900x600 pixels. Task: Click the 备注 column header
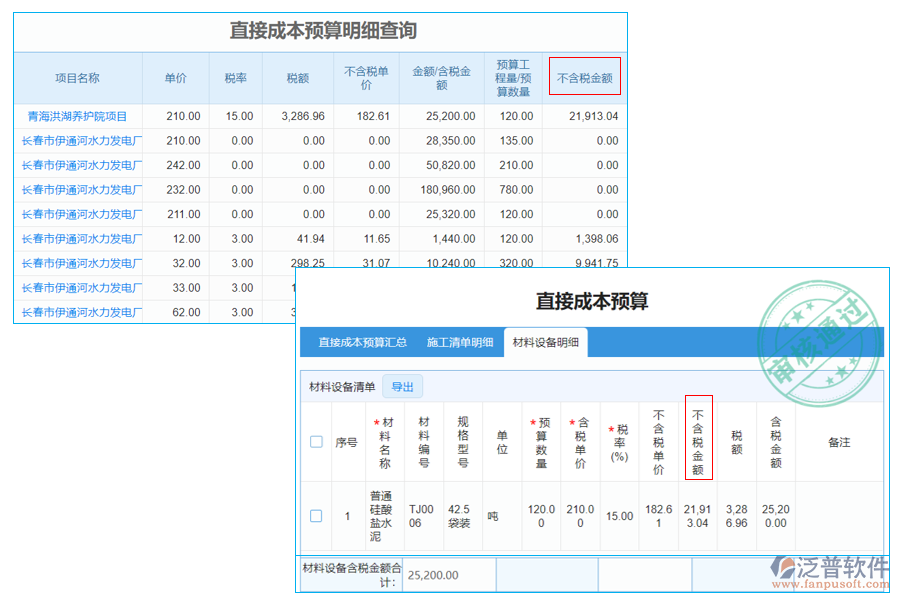[x=841, y=443]
